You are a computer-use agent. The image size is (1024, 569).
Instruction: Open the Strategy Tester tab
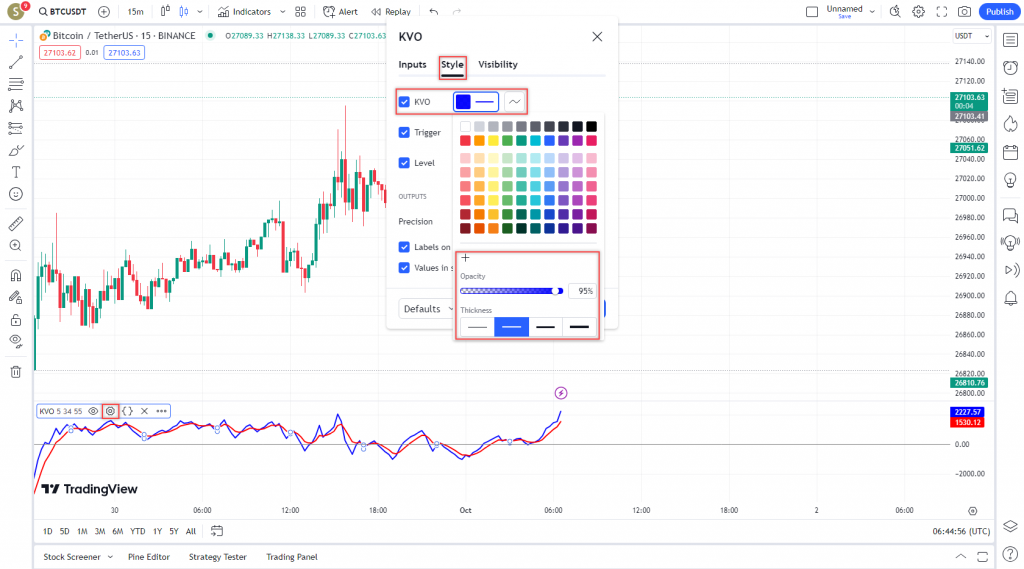[x=217, y=557]
